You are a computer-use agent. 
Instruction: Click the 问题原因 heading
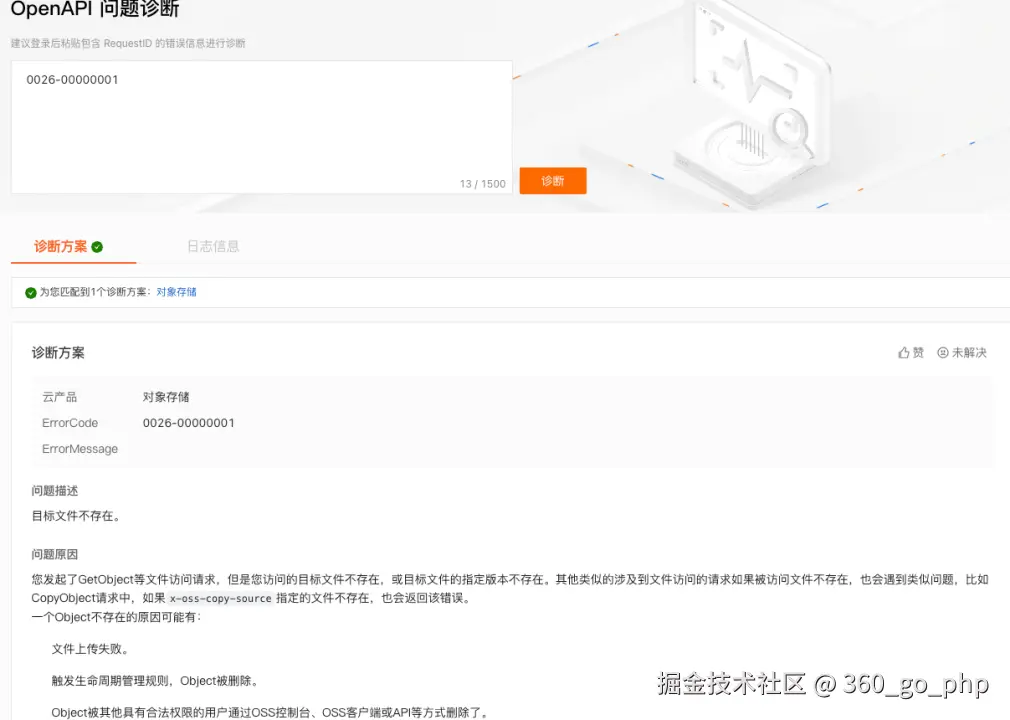click(55, 554)
